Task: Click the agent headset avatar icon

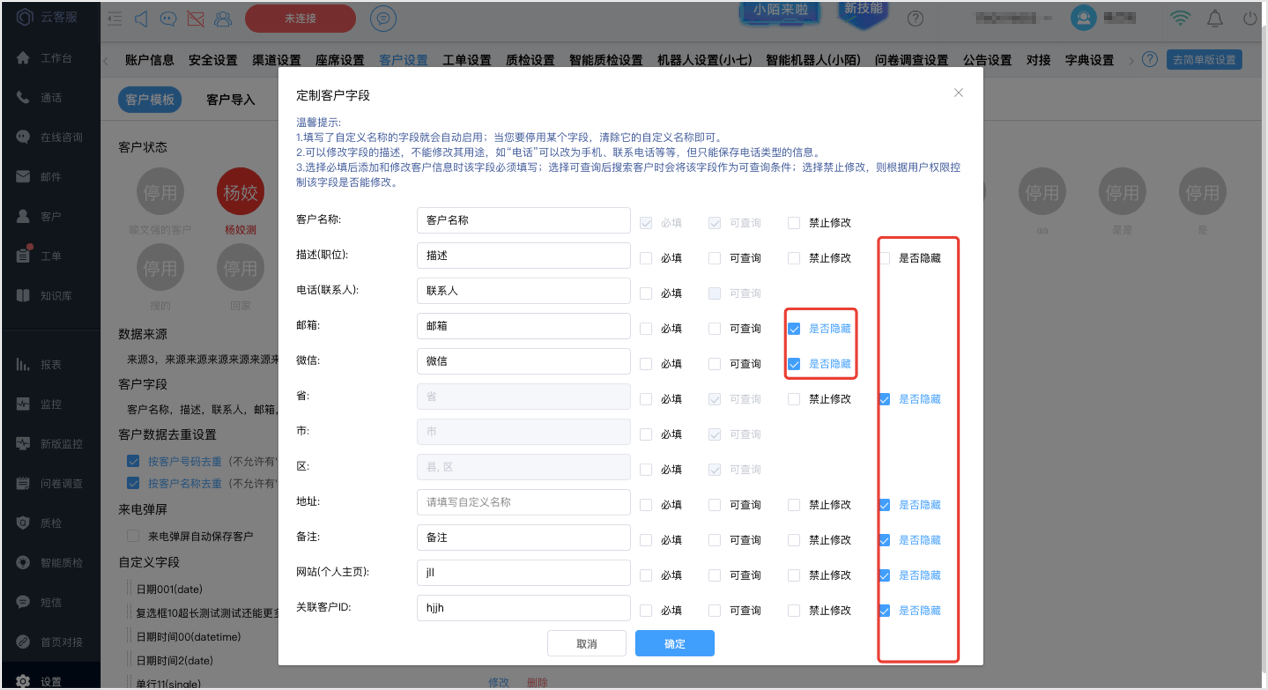Action: tap(1083, 18)
